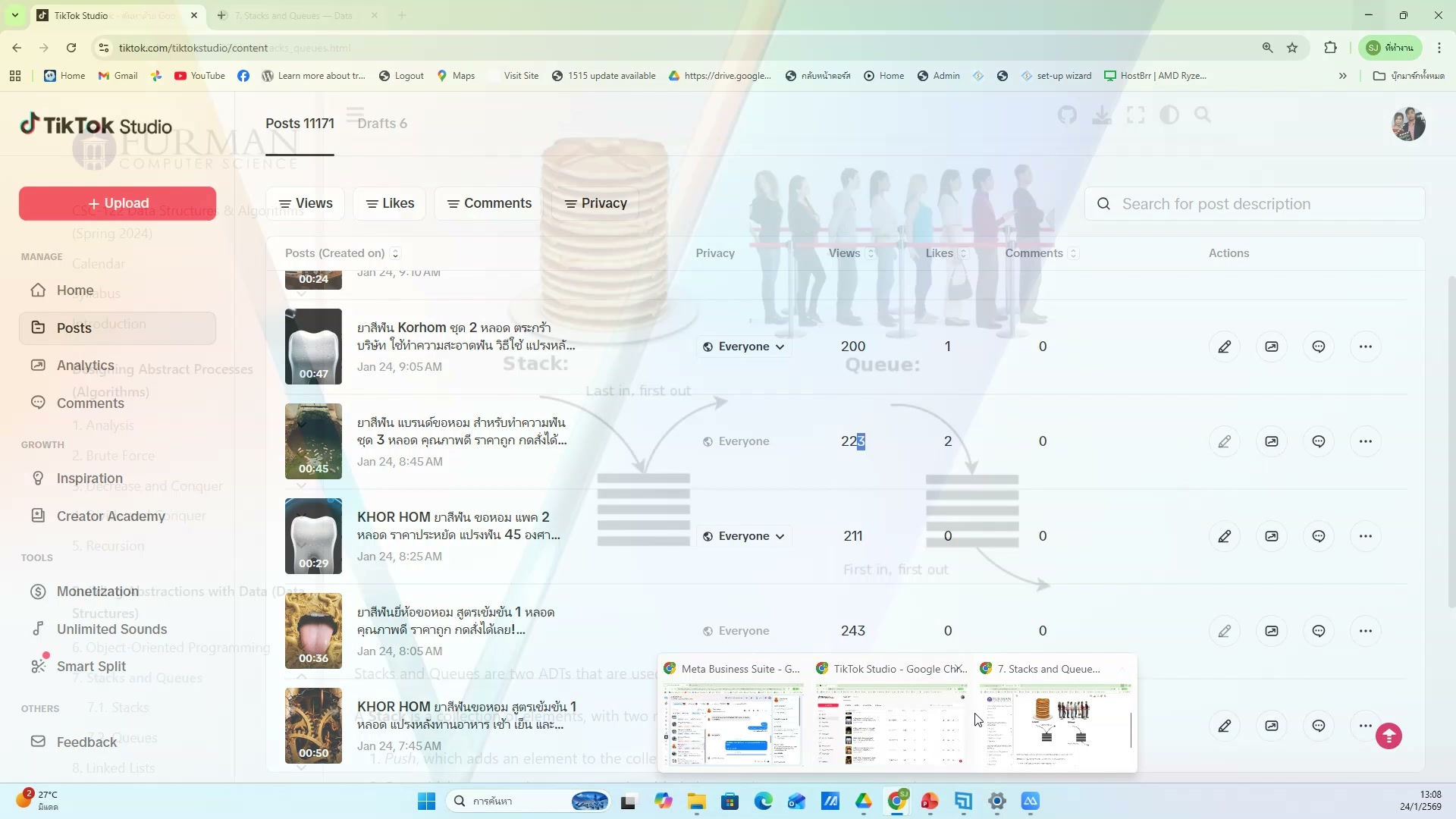Click profile avatar at top right

[x=1408, y=124]
